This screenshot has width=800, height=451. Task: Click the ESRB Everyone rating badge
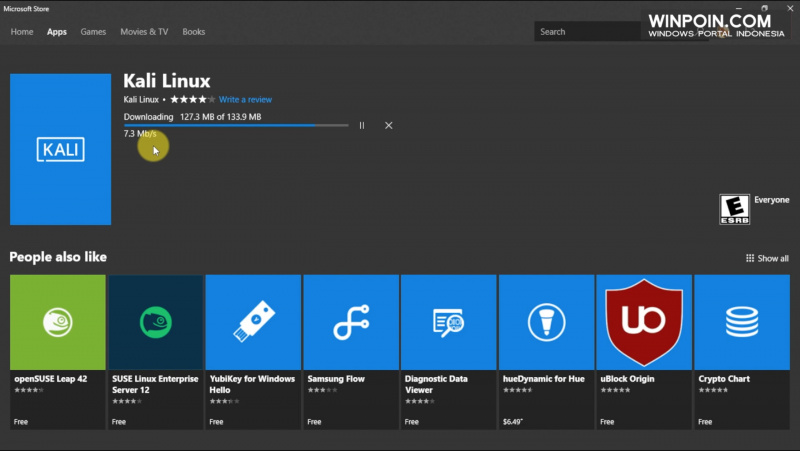click(x=735, y=209)
